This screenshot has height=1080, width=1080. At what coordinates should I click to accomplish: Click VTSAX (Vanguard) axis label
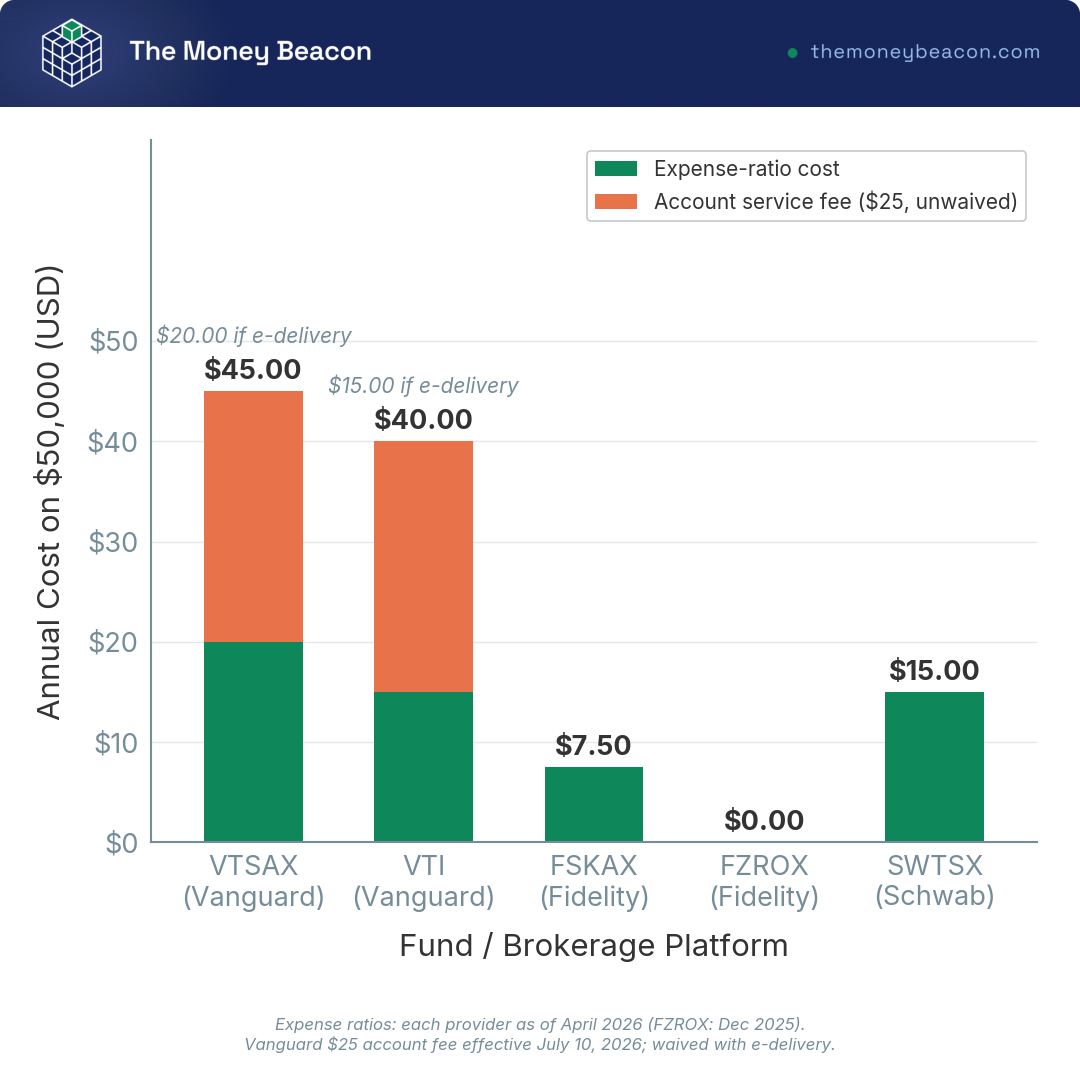[x=253, y=881]
